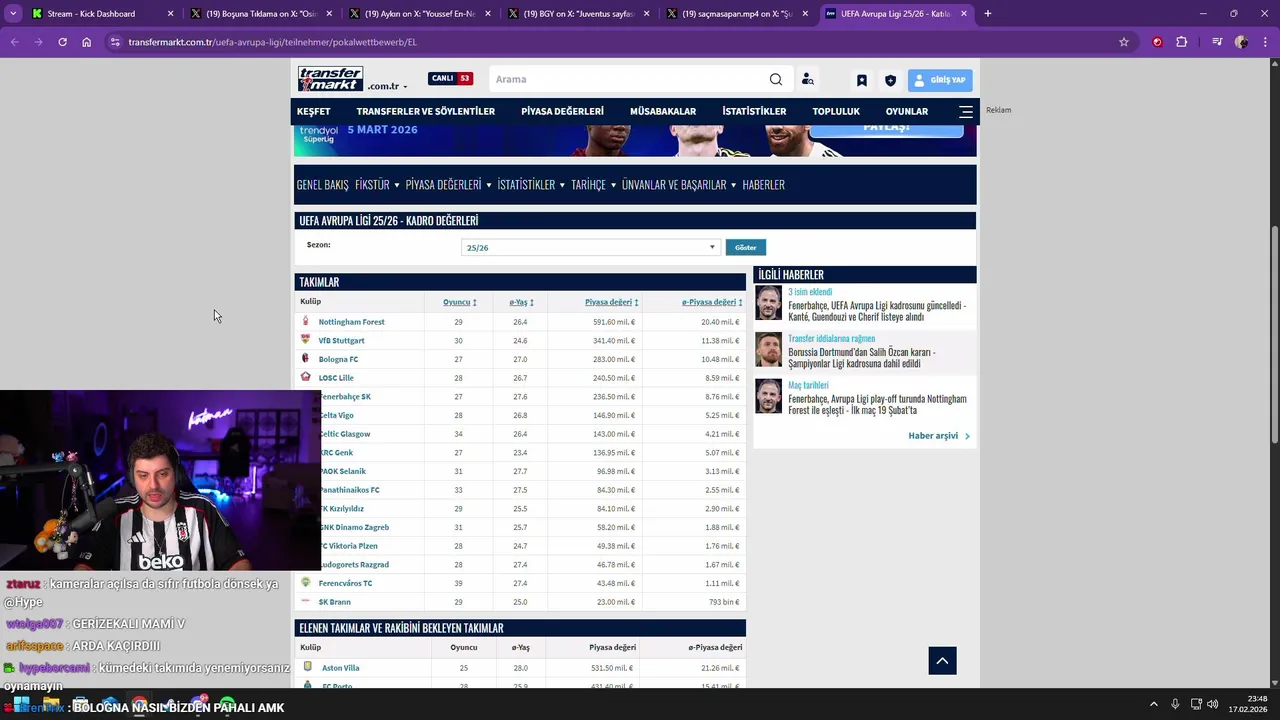Expand the TARİHÇE submenu

click(612, 185)
